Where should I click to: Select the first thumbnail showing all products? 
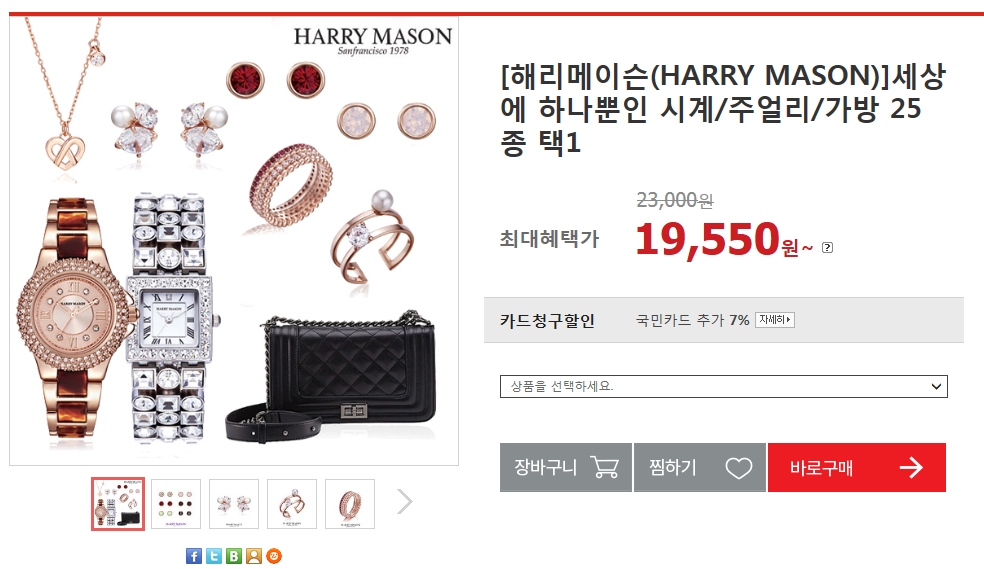tap(118, 504)
